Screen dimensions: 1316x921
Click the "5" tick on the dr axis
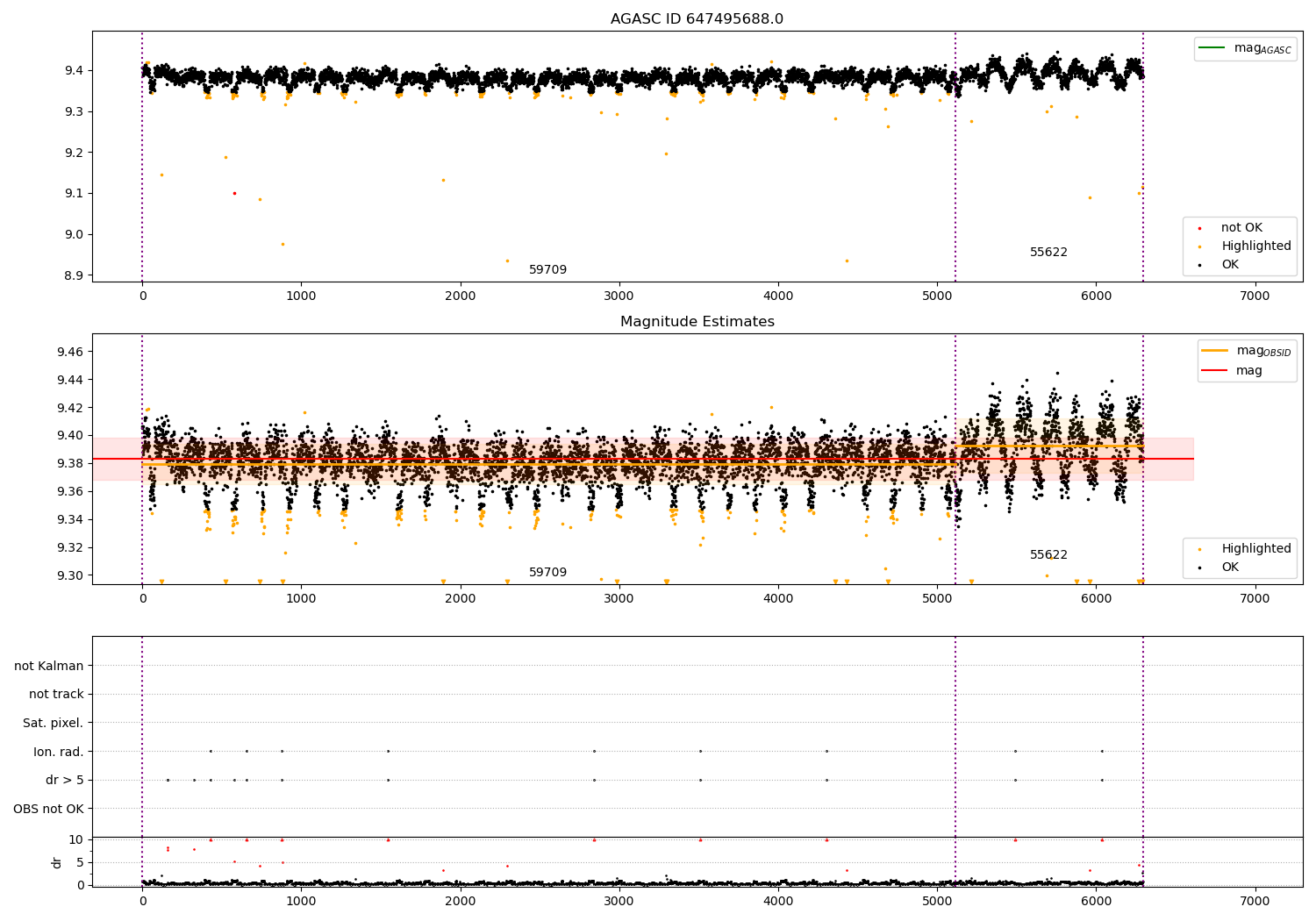point(80,862)
